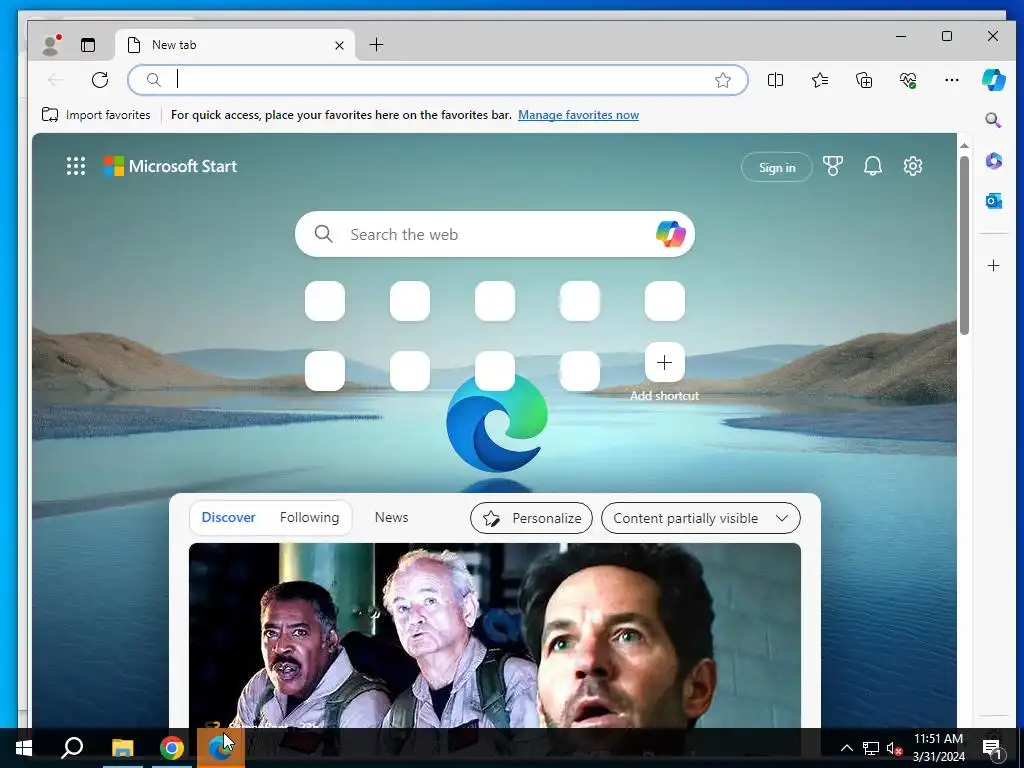Open Settings and more ellipsis menu

(x=952, y=80)
